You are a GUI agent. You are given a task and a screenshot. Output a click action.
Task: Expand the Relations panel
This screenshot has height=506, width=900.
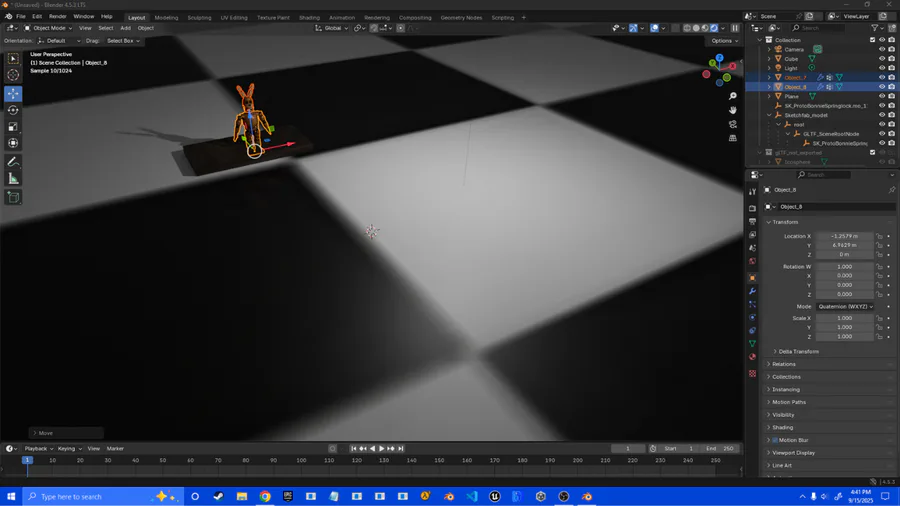pyautogui.click(x=783, y=364)
